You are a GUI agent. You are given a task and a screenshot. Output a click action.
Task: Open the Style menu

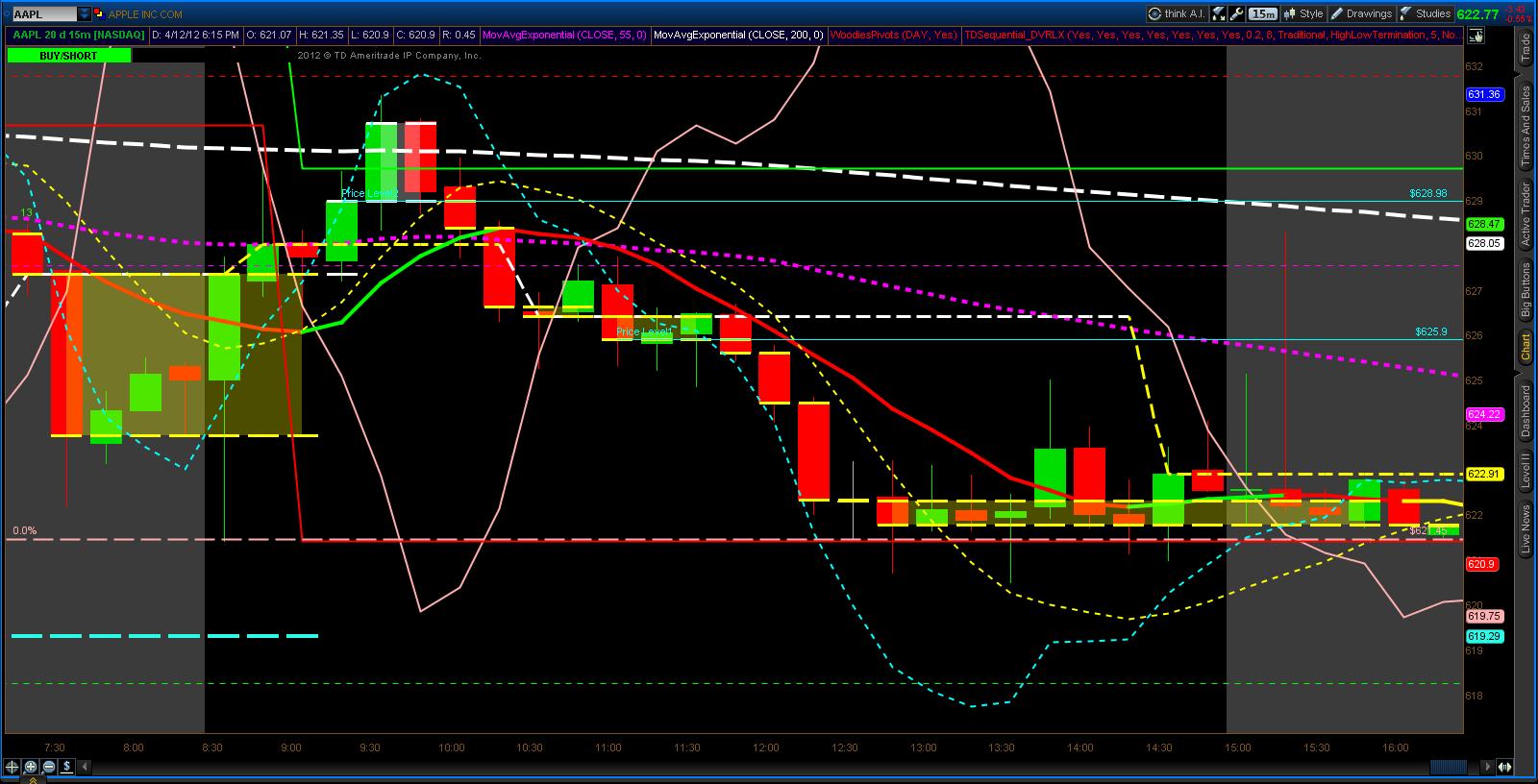tap(1302, 13)
